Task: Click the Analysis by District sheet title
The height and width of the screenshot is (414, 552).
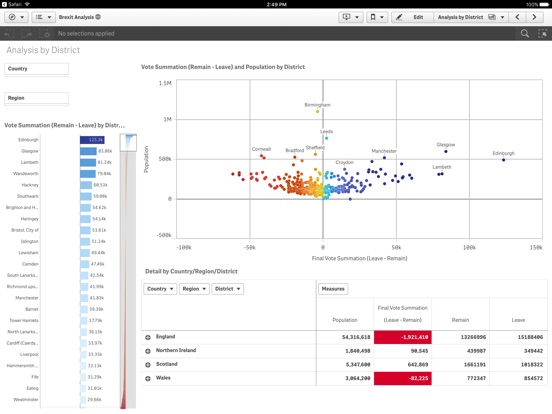Action: tap(43, 50)
